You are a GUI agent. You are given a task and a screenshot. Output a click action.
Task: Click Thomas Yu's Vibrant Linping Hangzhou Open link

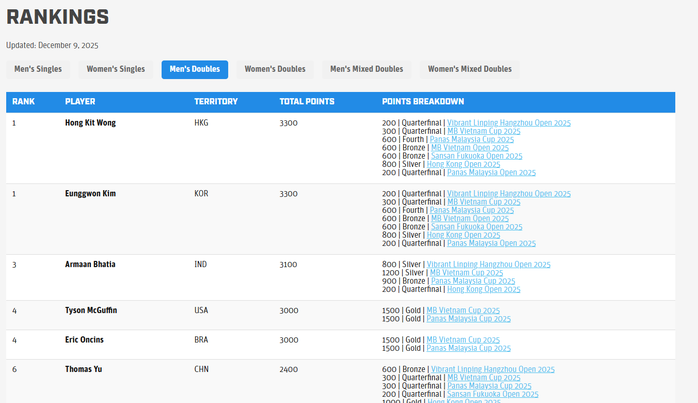[x=492, y=369]
